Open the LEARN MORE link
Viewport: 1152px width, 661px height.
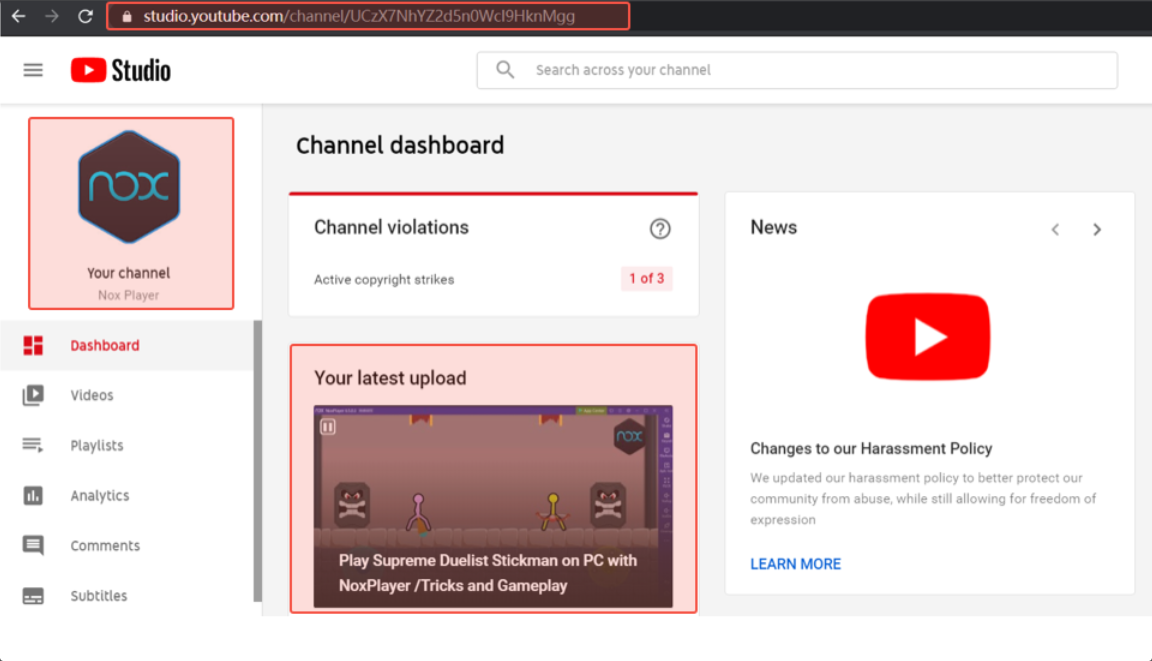tap(795, 564)
